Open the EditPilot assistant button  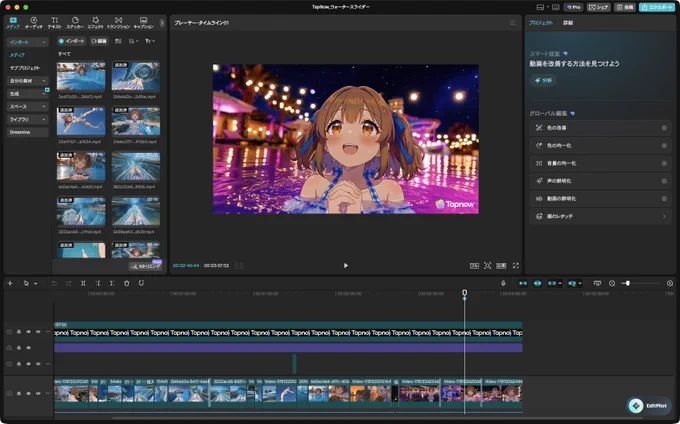click(x=649, y=406)
